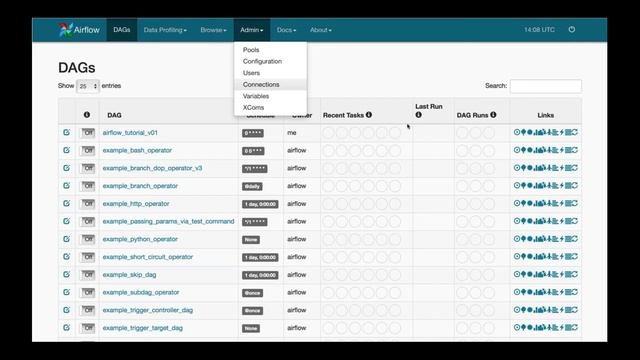
Task: Click the '1 day, 0:00:00' schedule badge for example_http_operator
Action: (260, 204)
